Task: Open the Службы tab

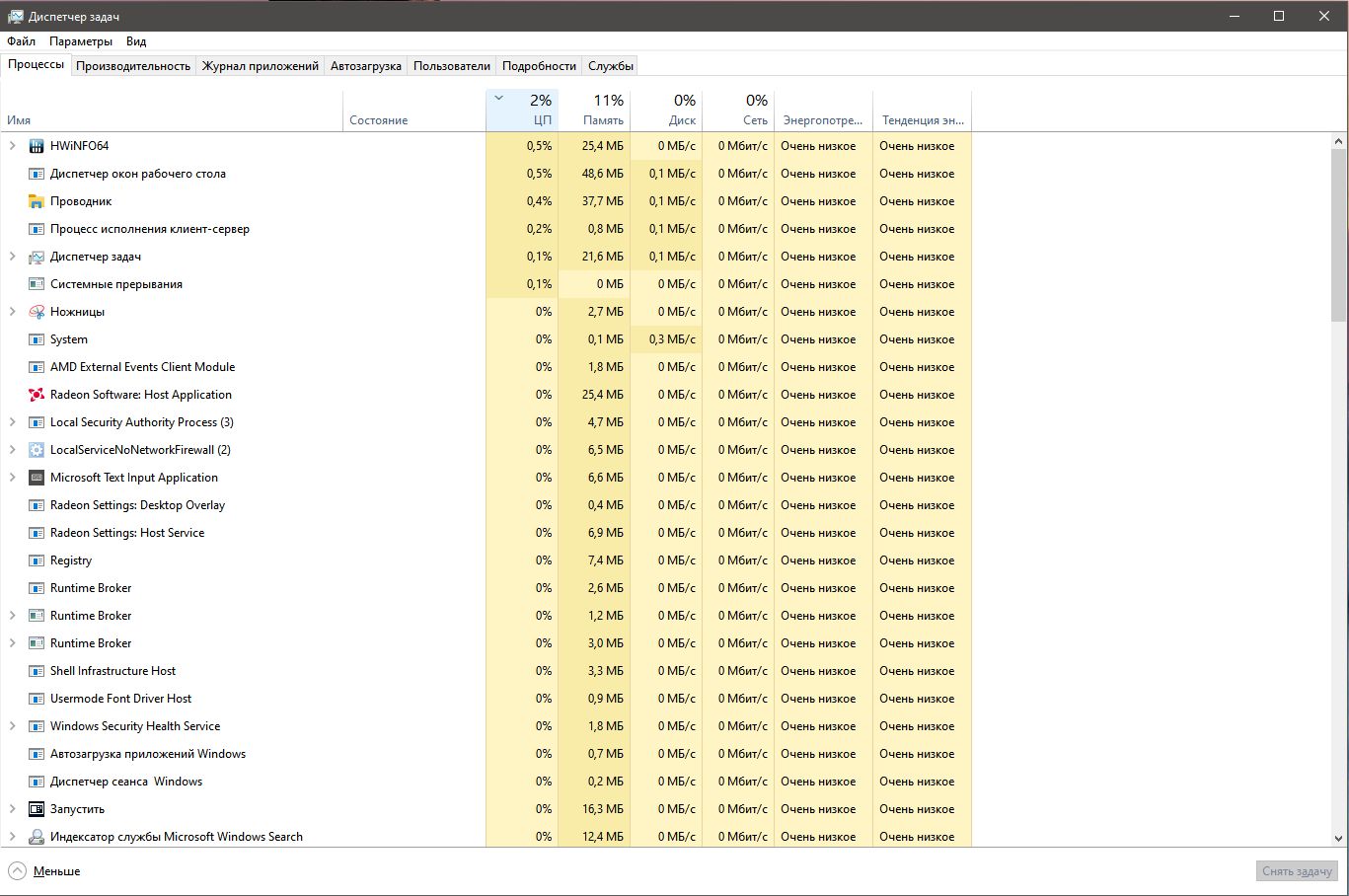Action: [611, 66]
